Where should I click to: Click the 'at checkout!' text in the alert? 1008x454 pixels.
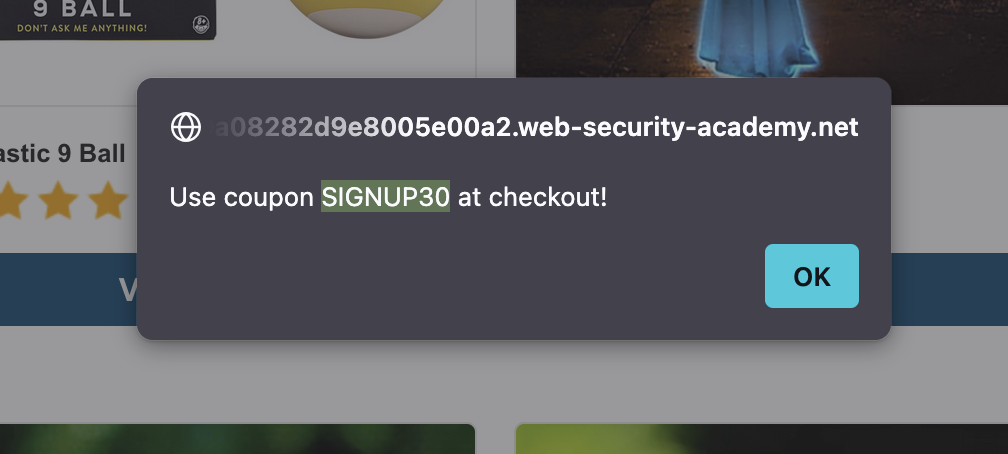[532, 197]
